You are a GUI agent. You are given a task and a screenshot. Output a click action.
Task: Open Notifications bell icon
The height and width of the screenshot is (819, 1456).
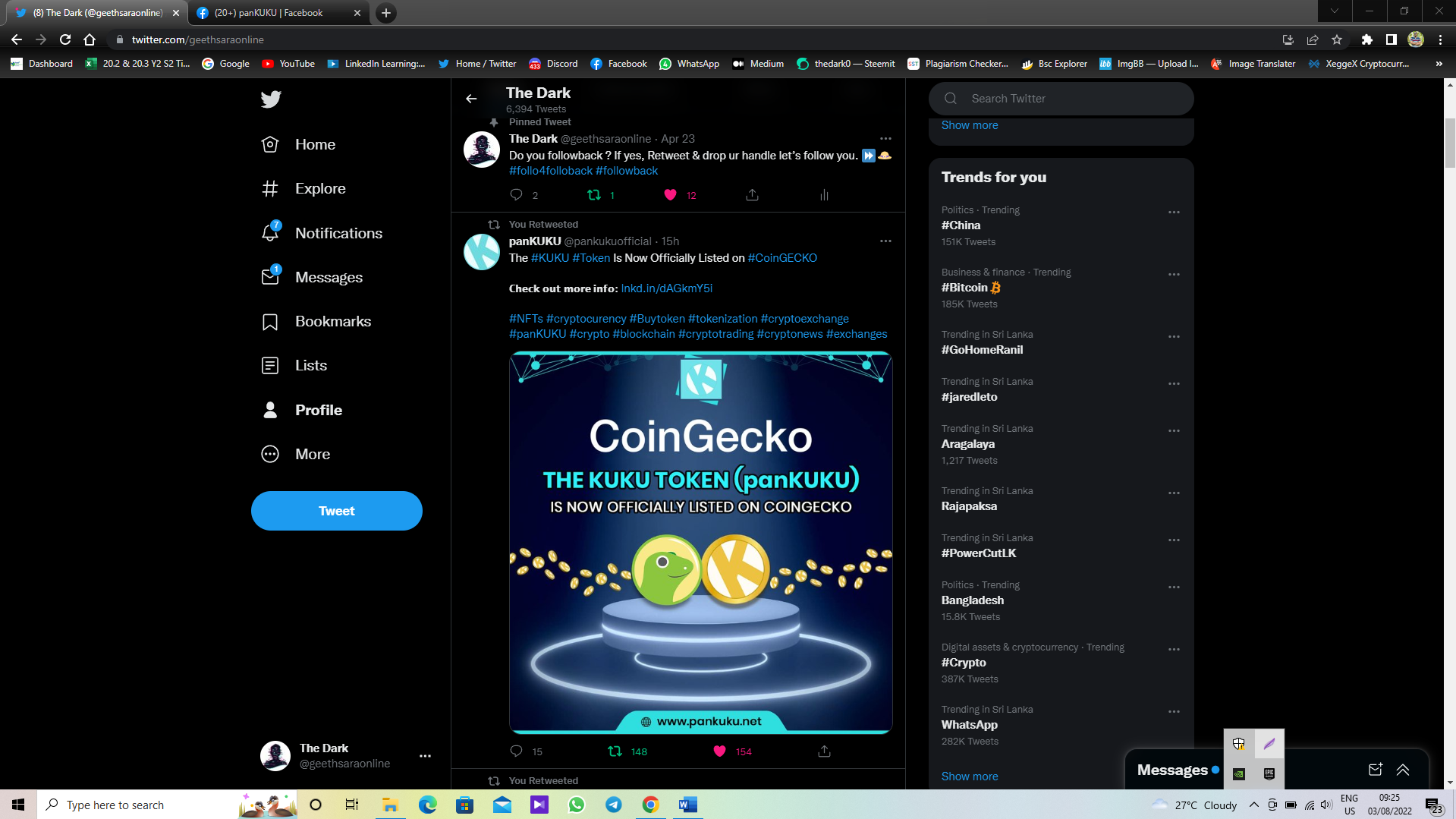click(x=271, y=232)
